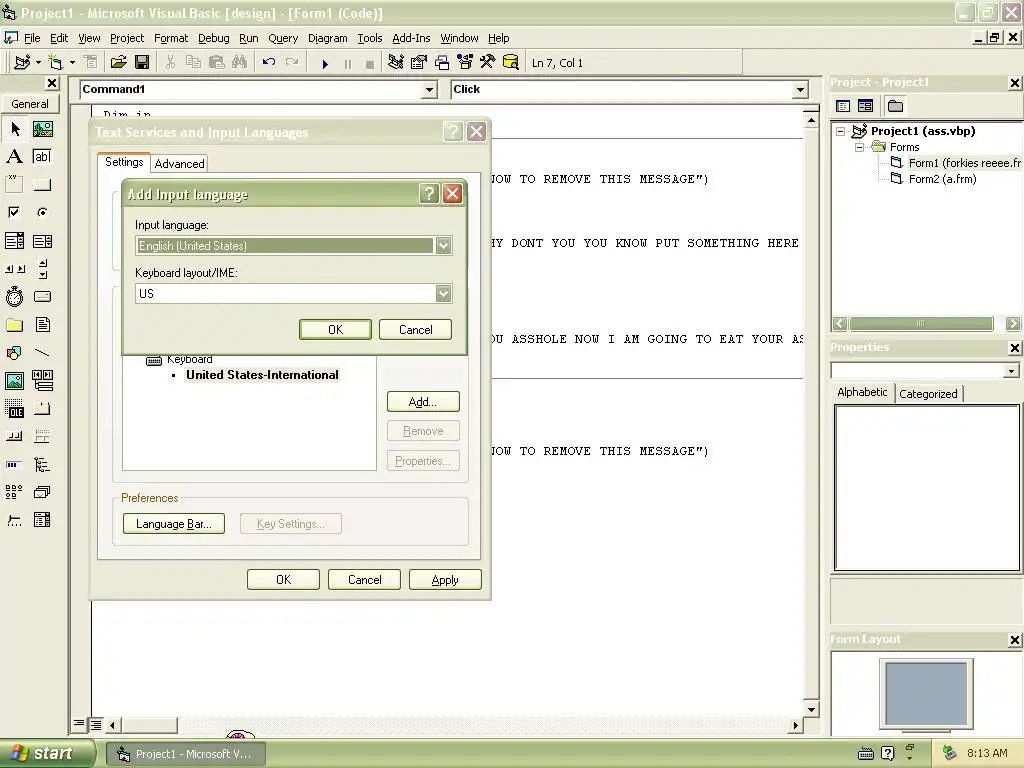Screen dimensions: 1024x768
Task: Select the Shape control in the toolbox
Action: click(x=14, y=353)
